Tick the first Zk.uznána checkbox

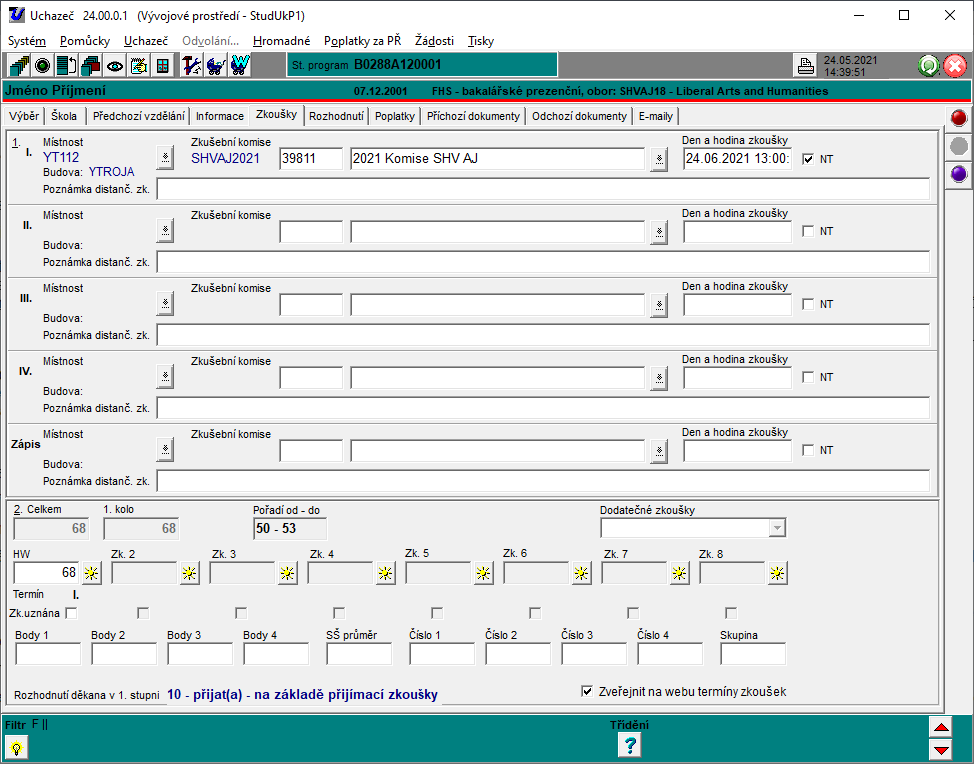coord(71,612)
